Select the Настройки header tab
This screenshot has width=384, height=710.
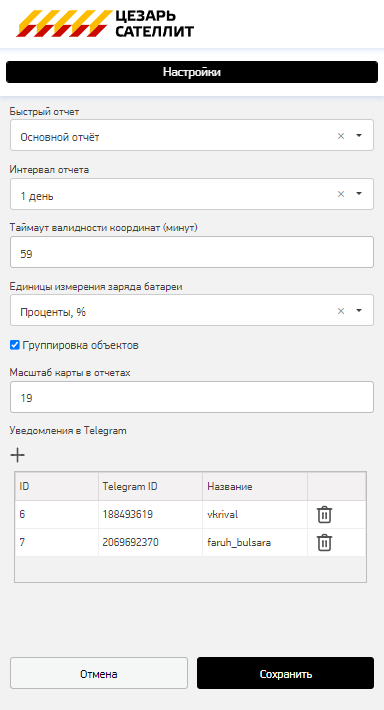[192, 72]
